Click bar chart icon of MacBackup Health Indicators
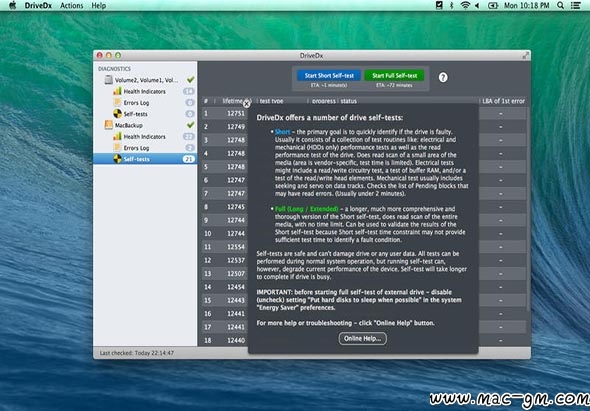This screenshot has height=411, width=590. (117, 136)
